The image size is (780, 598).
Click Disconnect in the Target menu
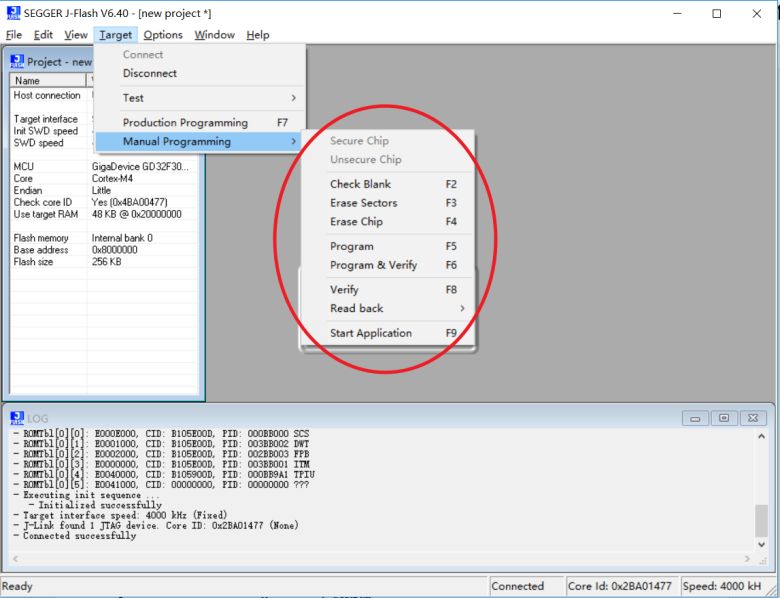[150, 74]
